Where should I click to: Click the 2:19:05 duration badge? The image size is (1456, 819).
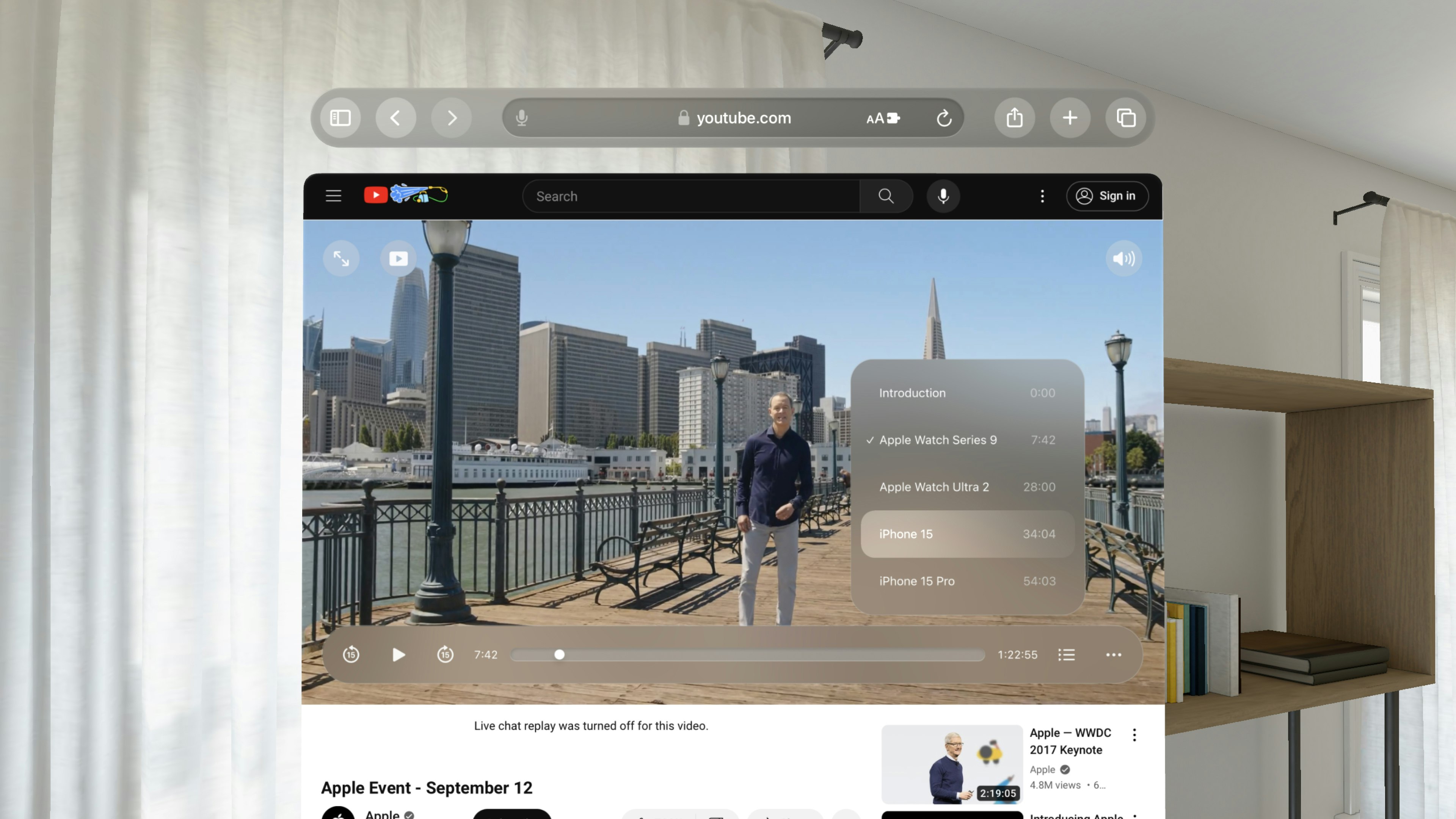click(x=998, y=793)
